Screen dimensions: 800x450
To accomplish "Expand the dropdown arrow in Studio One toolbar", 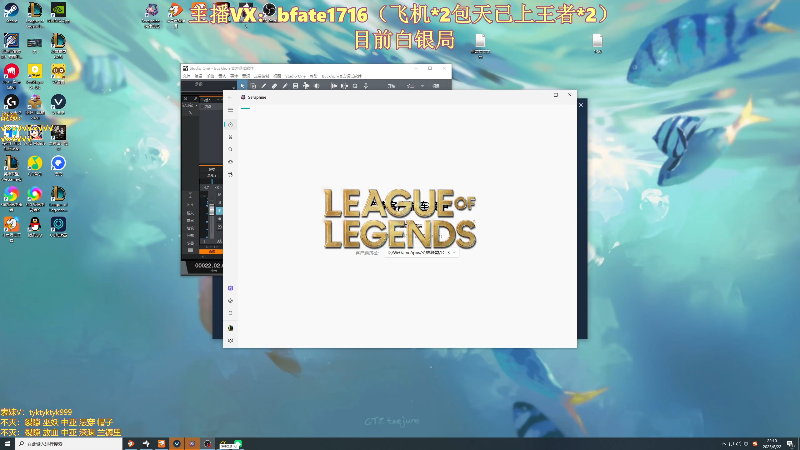I will point(422,86).
